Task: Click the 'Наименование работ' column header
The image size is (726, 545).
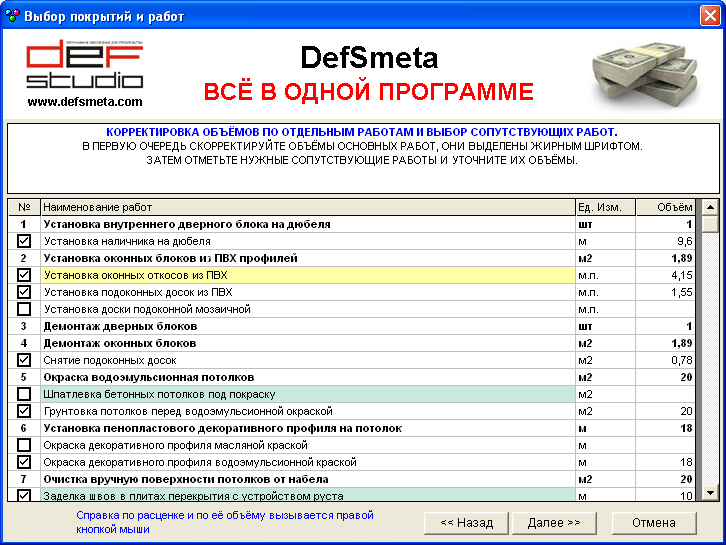Action: pos(307,208)
